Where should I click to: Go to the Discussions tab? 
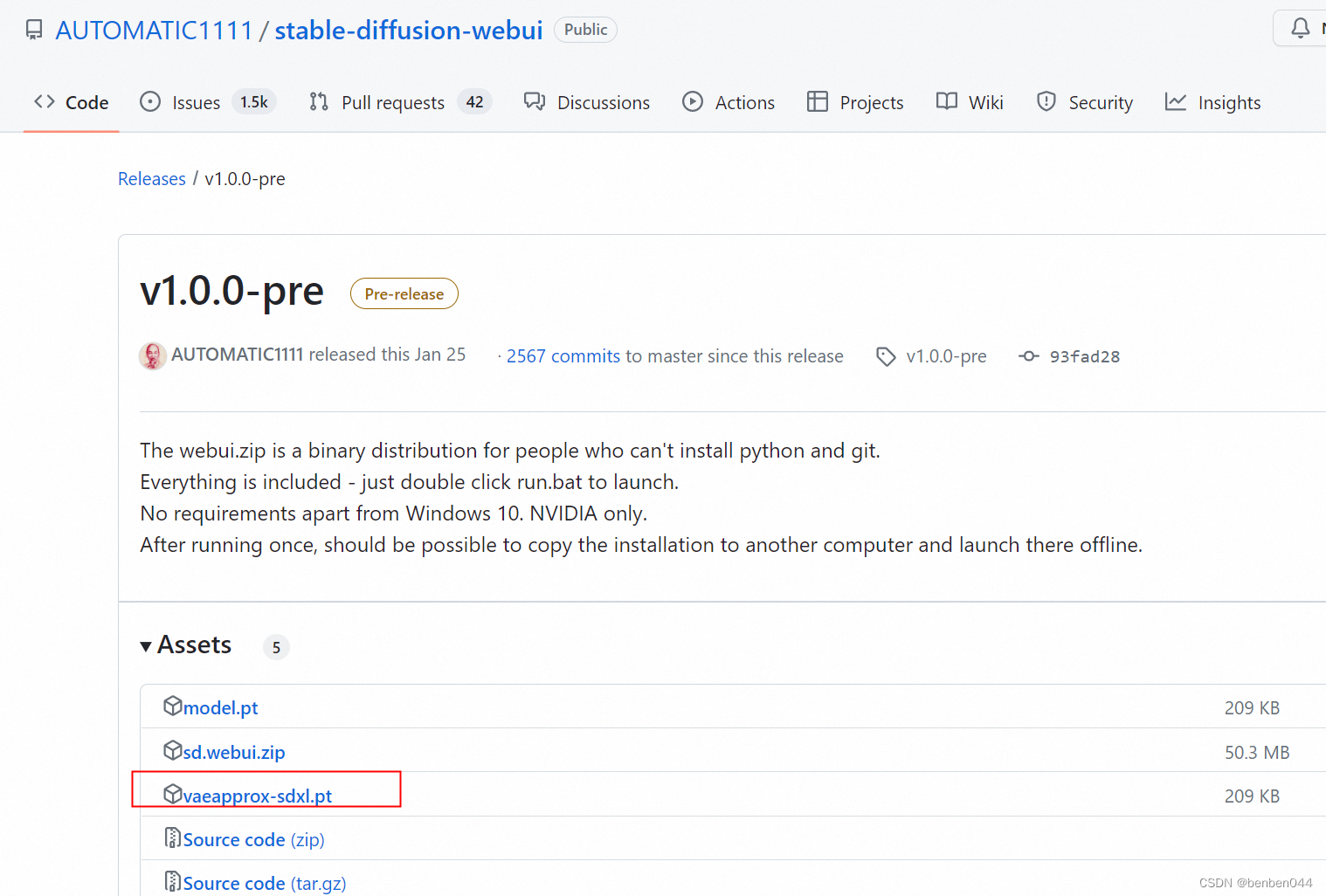coord(587,103)
